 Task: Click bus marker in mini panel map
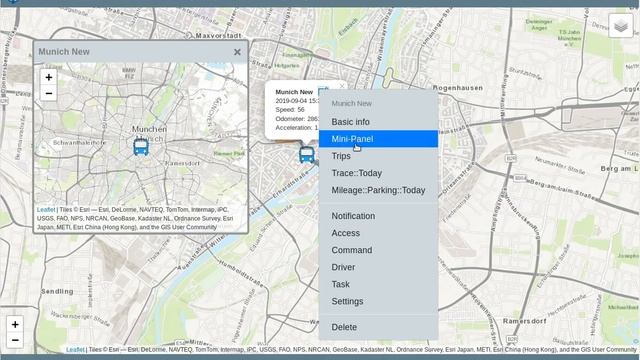(141, 147)
